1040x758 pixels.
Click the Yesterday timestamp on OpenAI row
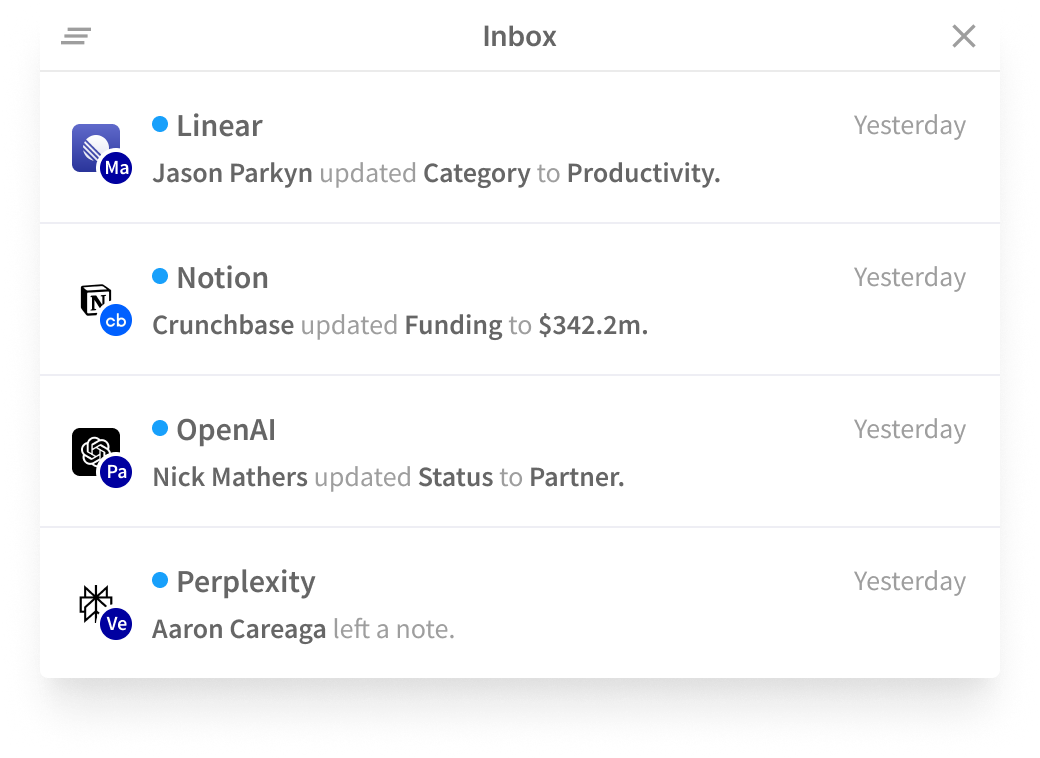pyautogui.click(x=909, y=430)
